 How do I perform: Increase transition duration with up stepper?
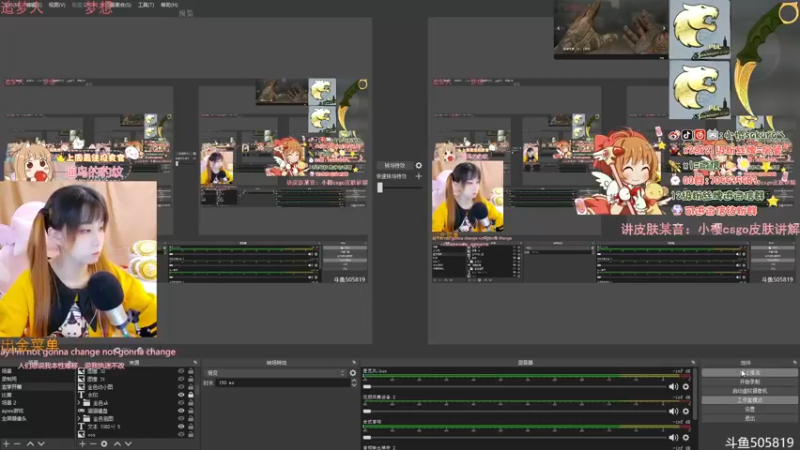[x=354, y=380]
